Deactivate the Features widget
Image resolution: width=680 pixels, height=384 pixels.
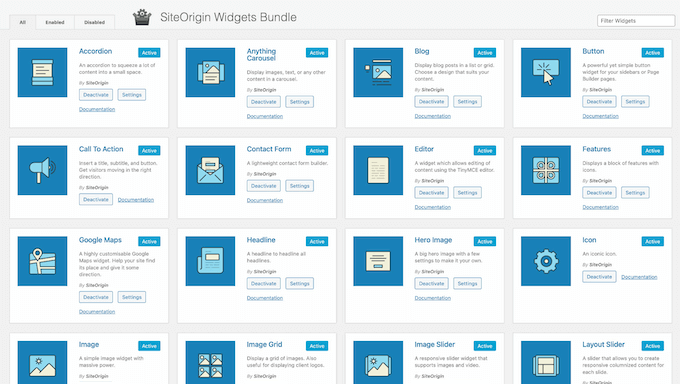click(x=599, y=193)
